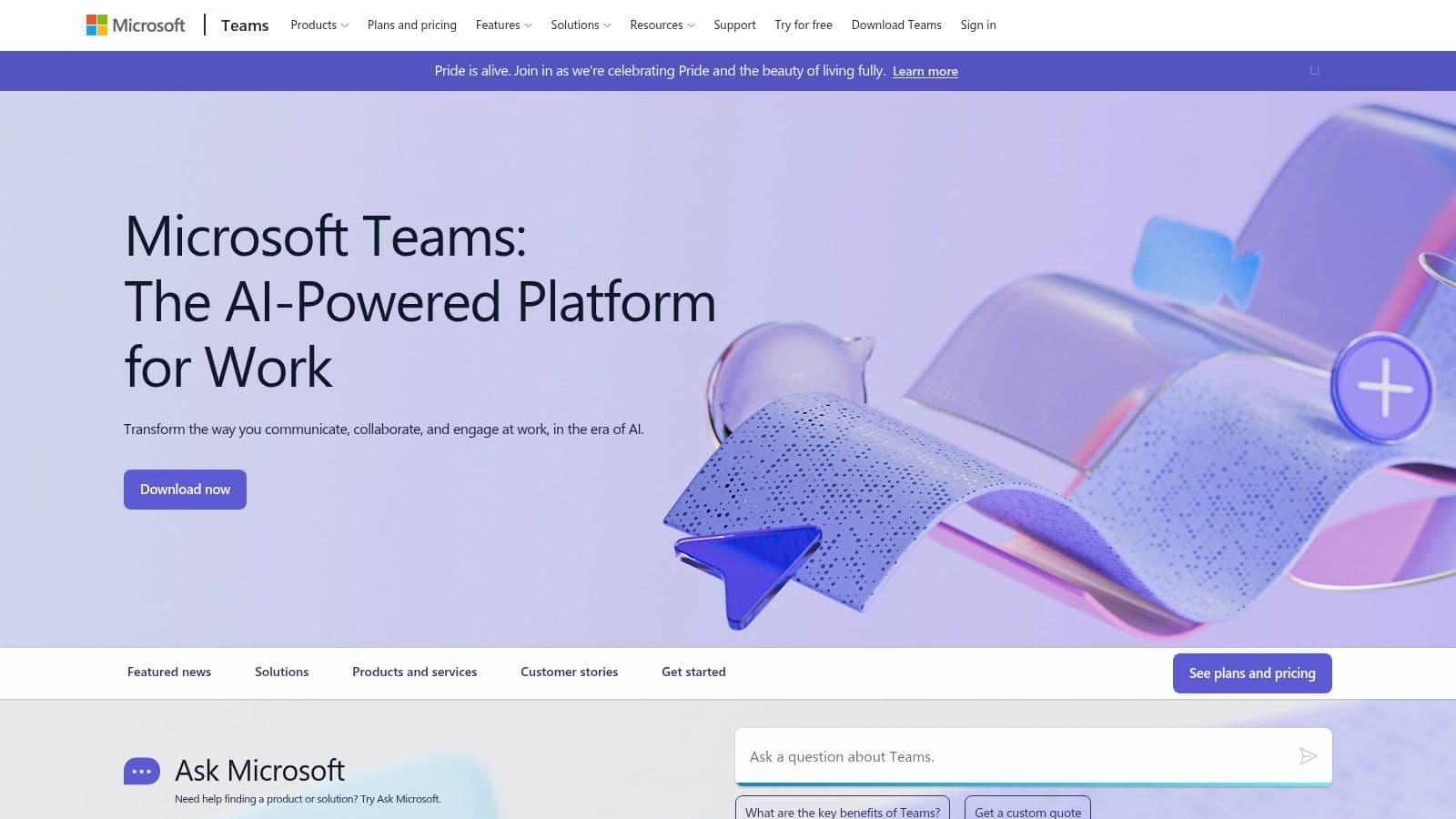
Task: Expand the Products dropdown menu
Action: [x=319, y=25]
